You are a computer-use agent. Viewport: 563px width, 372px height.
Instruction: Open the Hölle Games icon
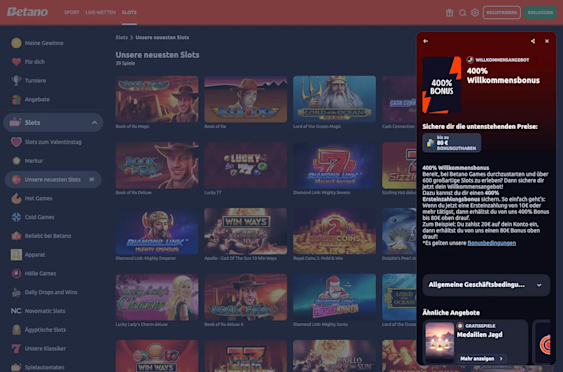click(x=16, y=273)
